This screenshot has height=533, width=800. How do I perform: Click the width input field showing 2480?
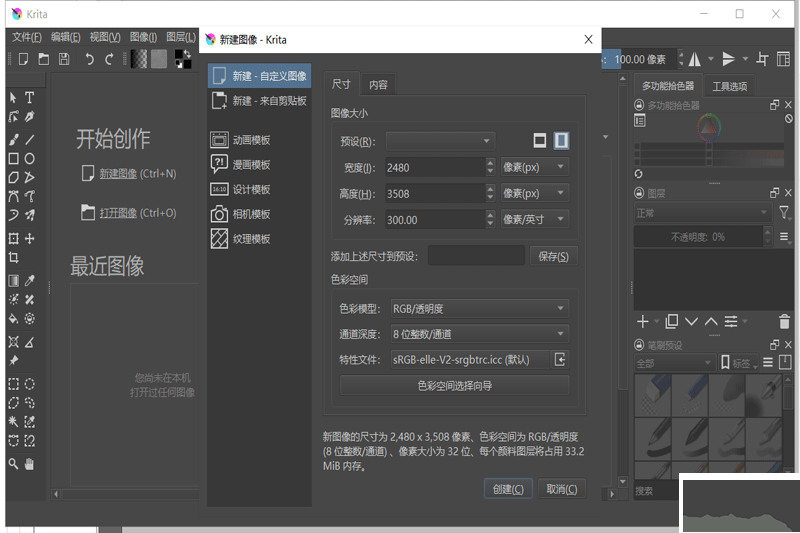coord(433,167)
